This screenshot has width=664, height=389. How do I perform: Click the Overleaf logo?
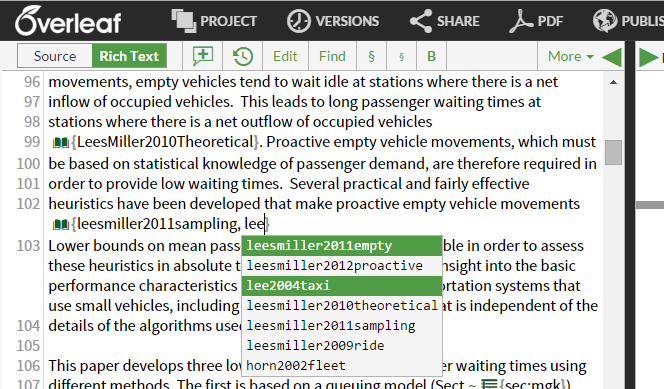tap(68, 21)
